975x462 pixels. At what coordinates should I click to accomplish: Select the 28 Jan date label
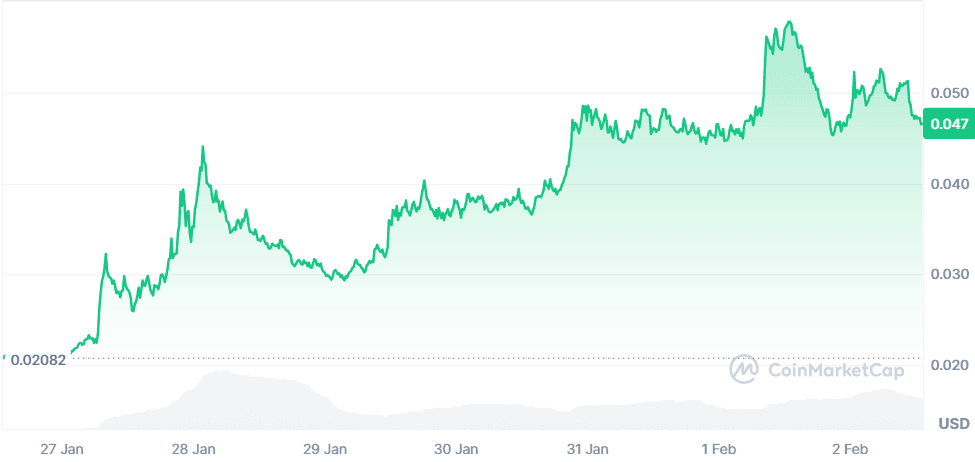coord(194,448)
